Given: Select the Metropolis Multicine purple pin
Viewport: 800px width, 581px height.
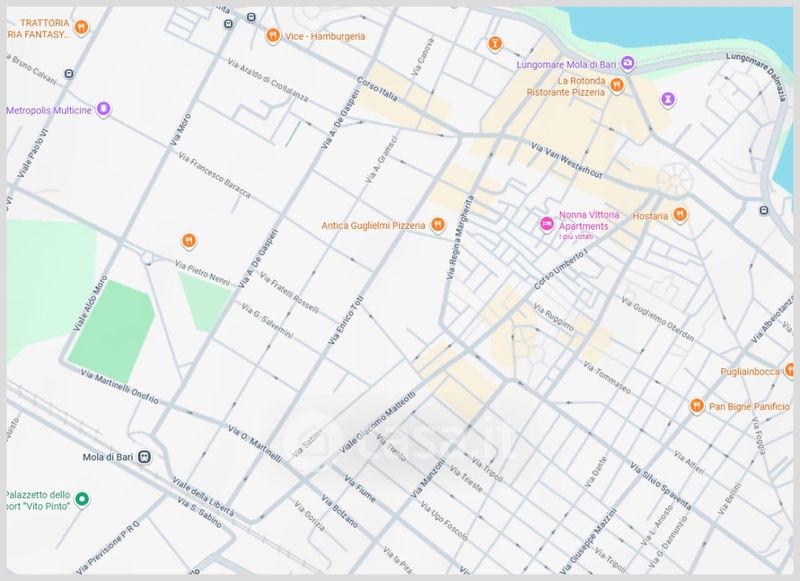Looking at the screenshot, I should pos(103,109).
